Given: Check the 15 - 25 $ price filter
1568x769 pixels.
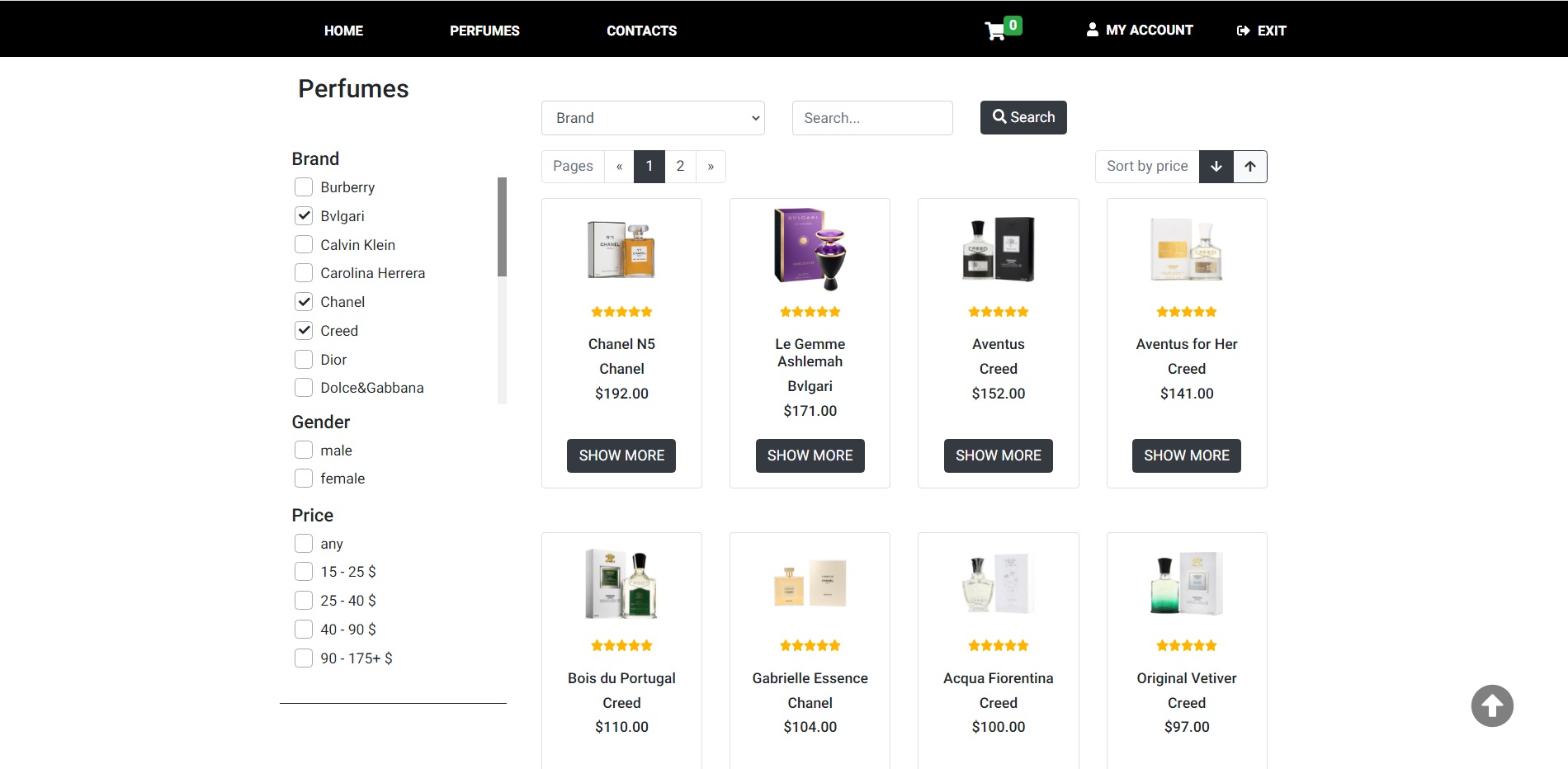Looking at the screenshot, I should 304,572.
